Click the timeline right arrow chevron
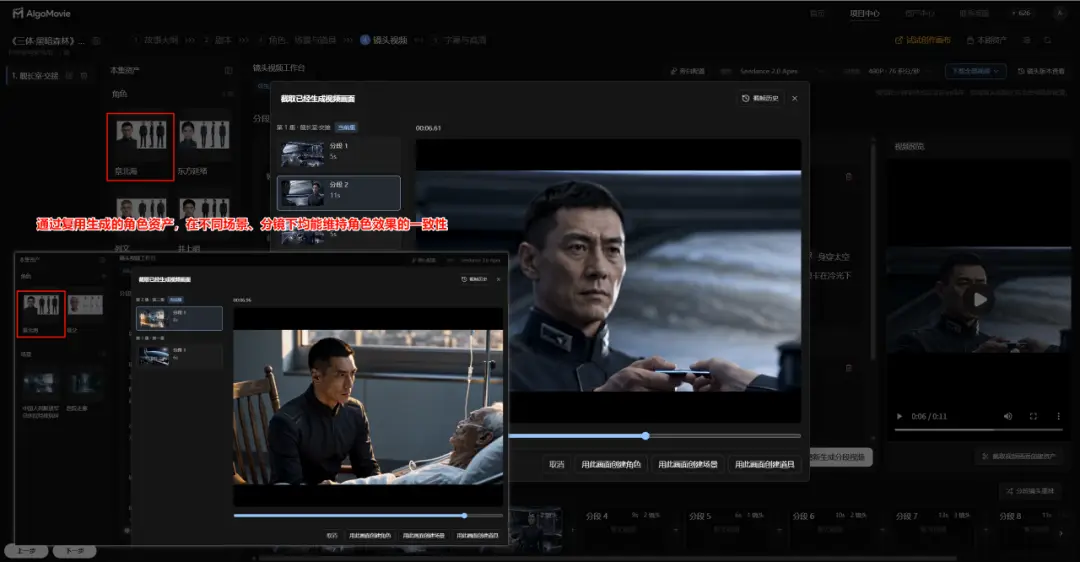Screen dimensions: 1080x562 pyautogui.click(x=1061, y=532)
